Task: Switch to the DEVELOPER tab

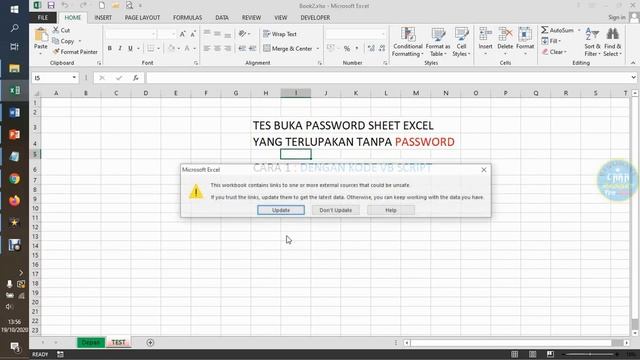Action: [315, 18]
